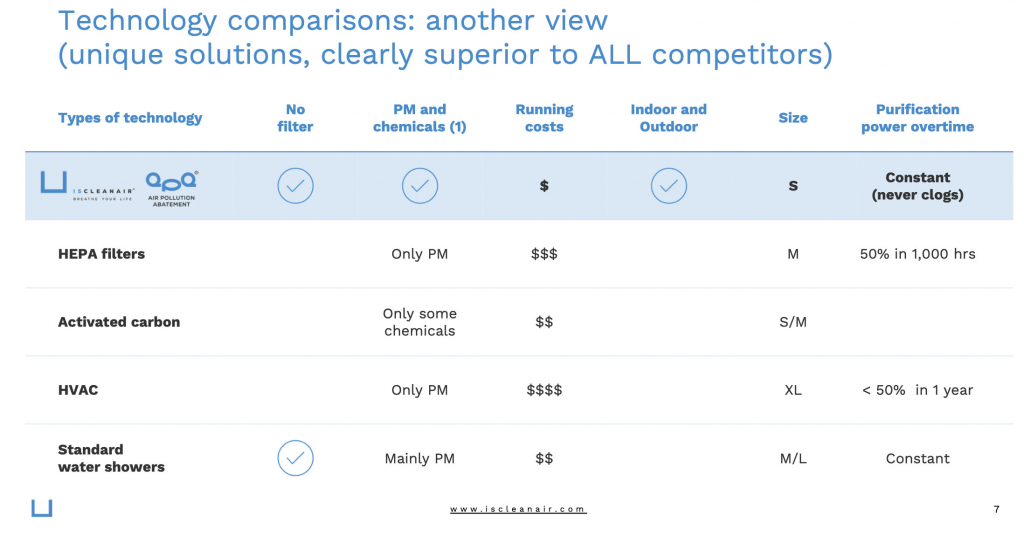Click the HEPA filters row label
The width and height of the screenshot is (1024, 536).
point(101,254)
